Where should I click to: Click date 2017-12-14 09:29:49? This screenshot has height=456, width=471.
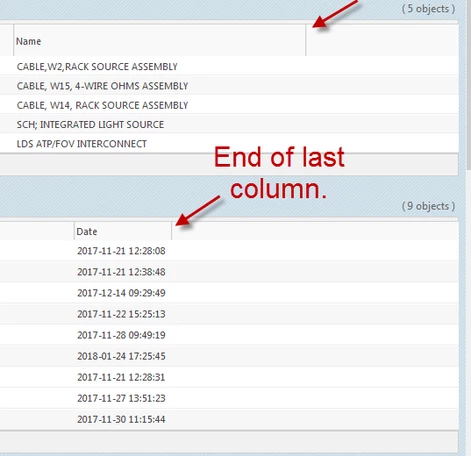[121, 293]
